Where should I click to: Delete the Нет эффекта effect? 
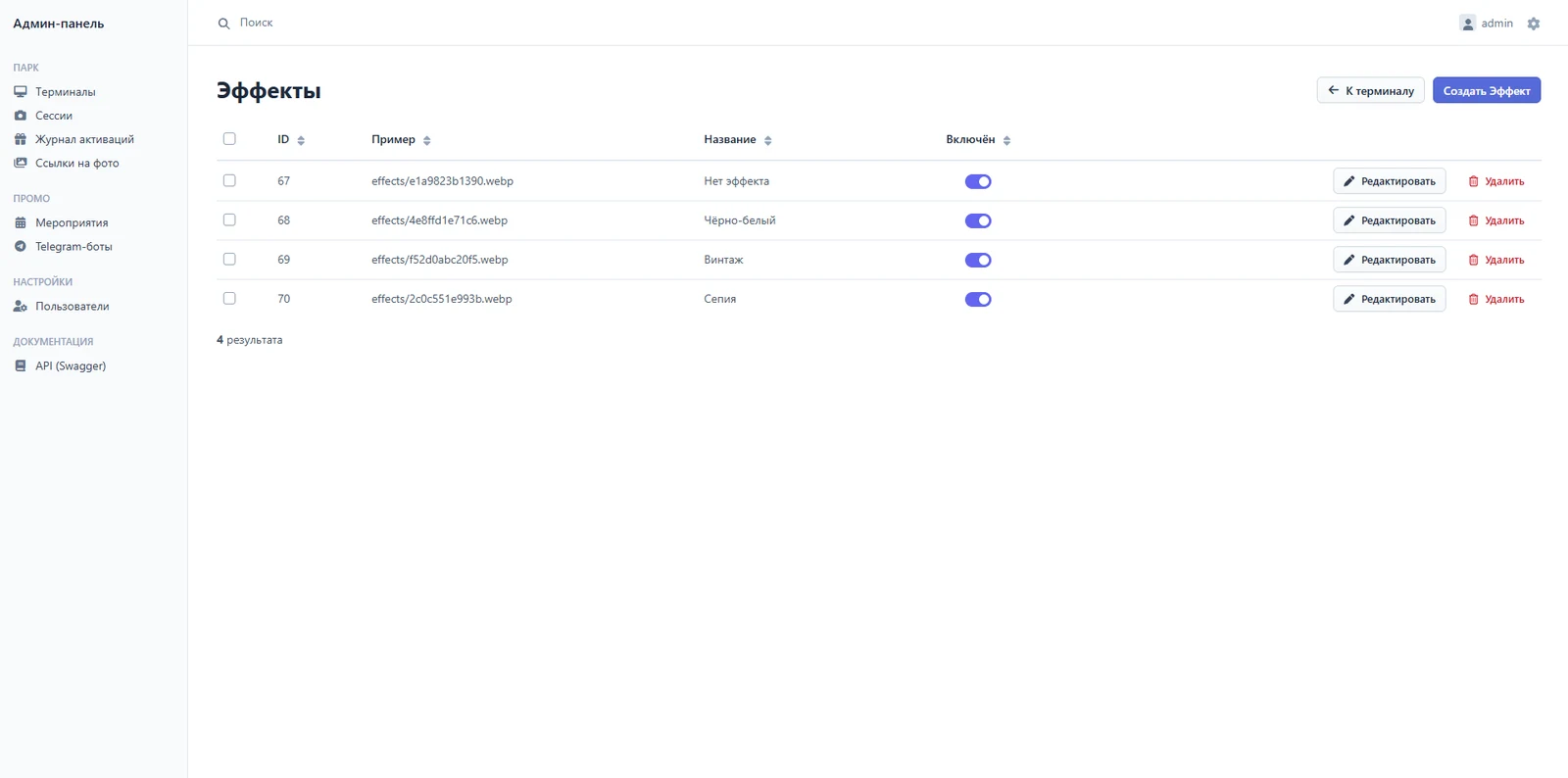coord(1496,181)
